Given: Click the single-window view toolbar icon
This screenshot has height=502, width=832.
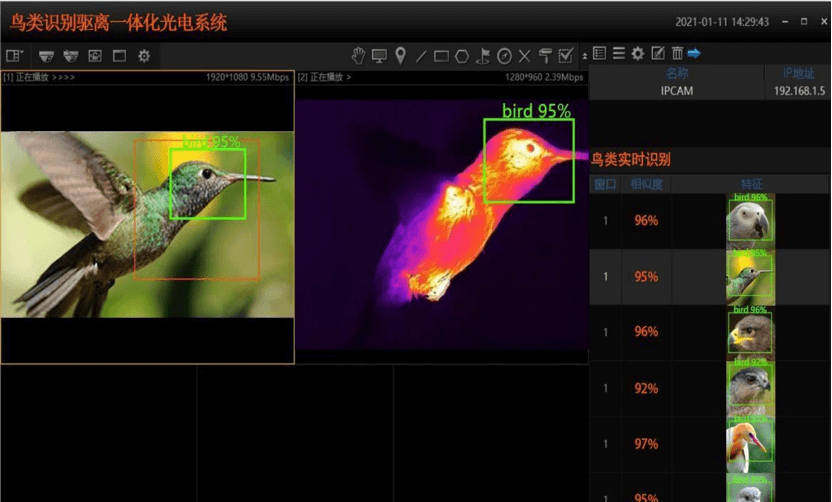Looking at the screenshot, I should (x=119, y=56).
